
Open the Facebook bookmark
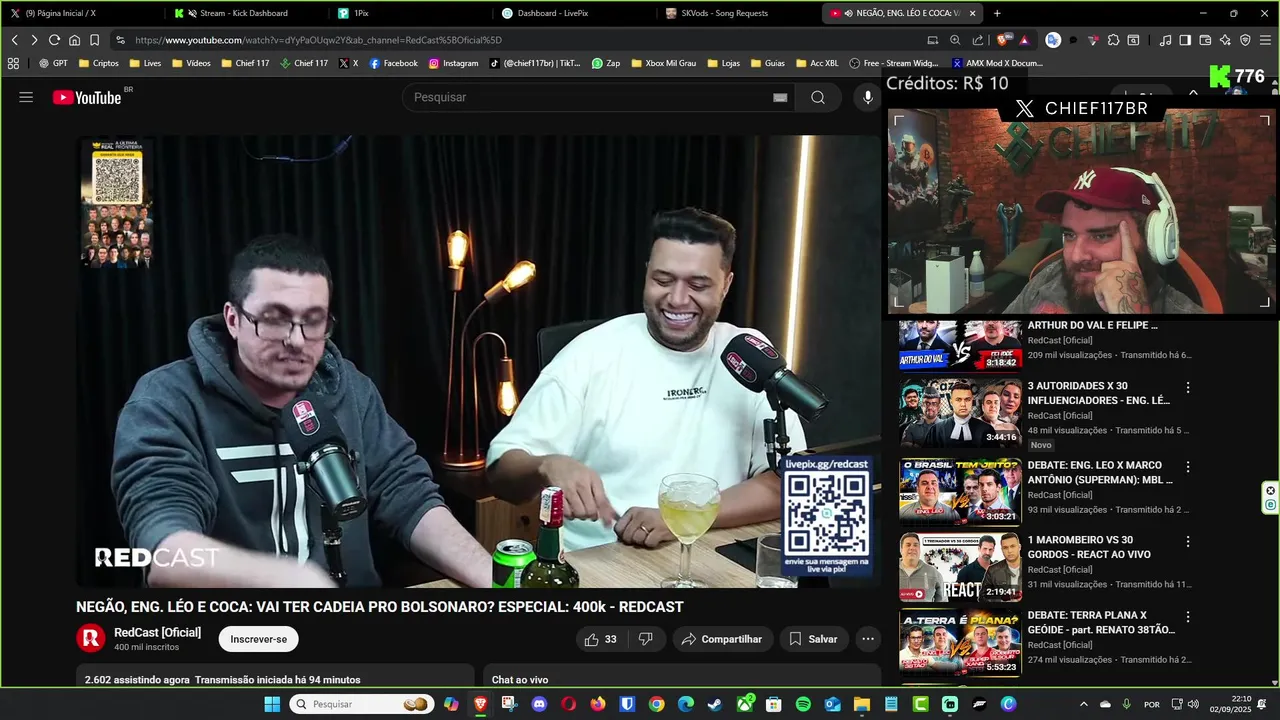click(x=393, y=63)
